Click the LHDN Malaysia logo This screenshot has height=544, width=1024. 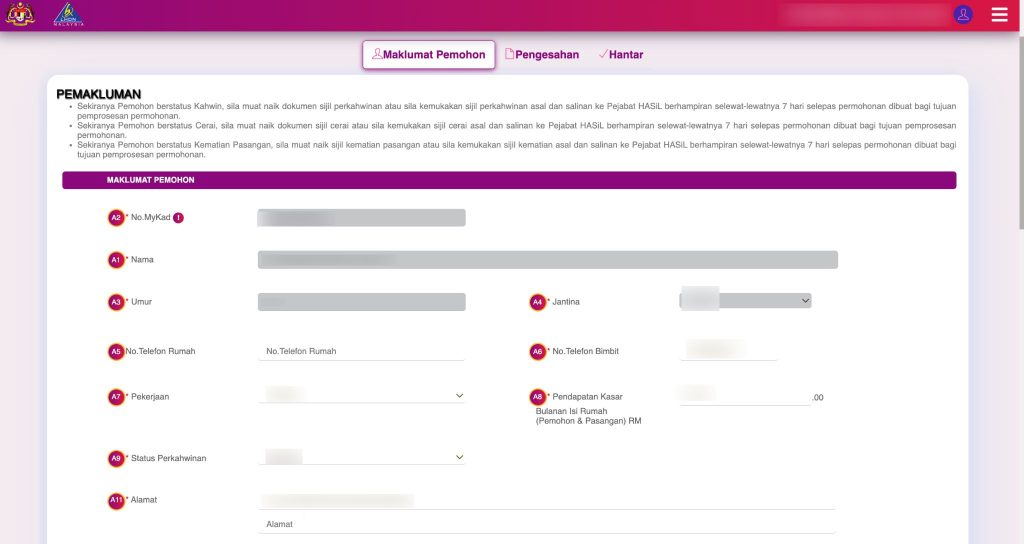[x=67, y=15]
